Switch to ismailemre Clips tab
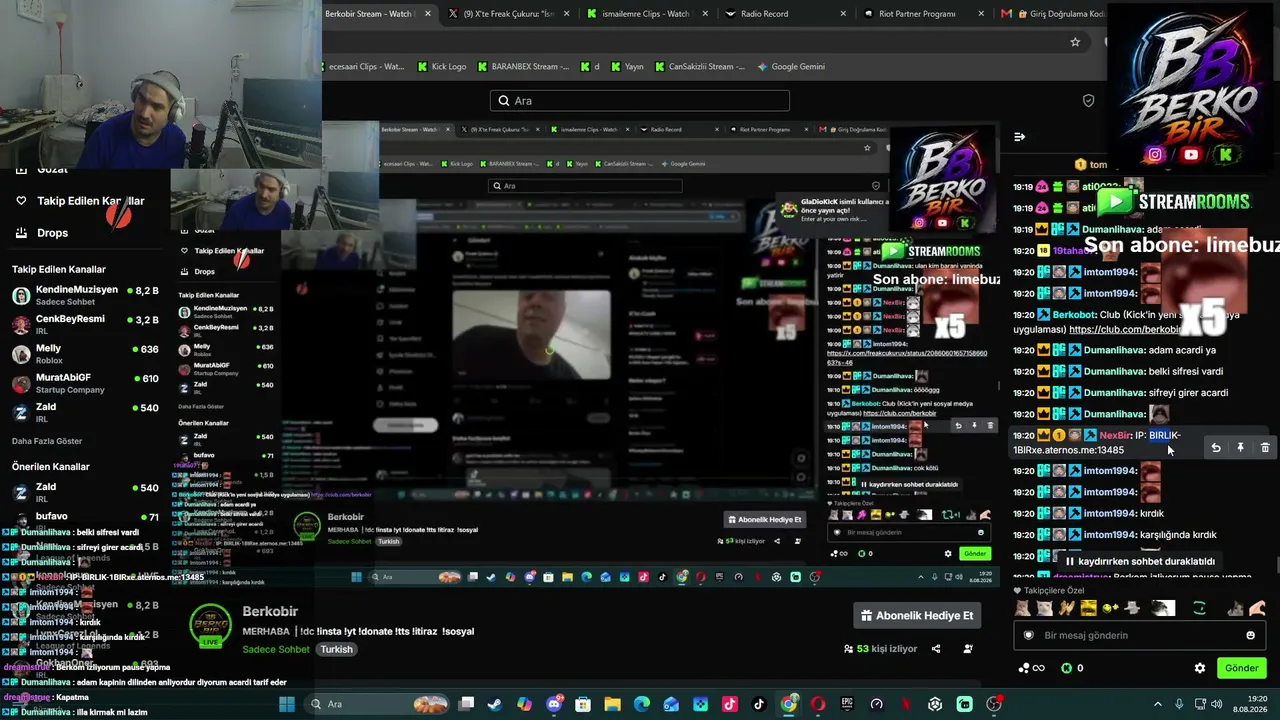Screen dimensions: 1280x720 [x=645, y=14]
